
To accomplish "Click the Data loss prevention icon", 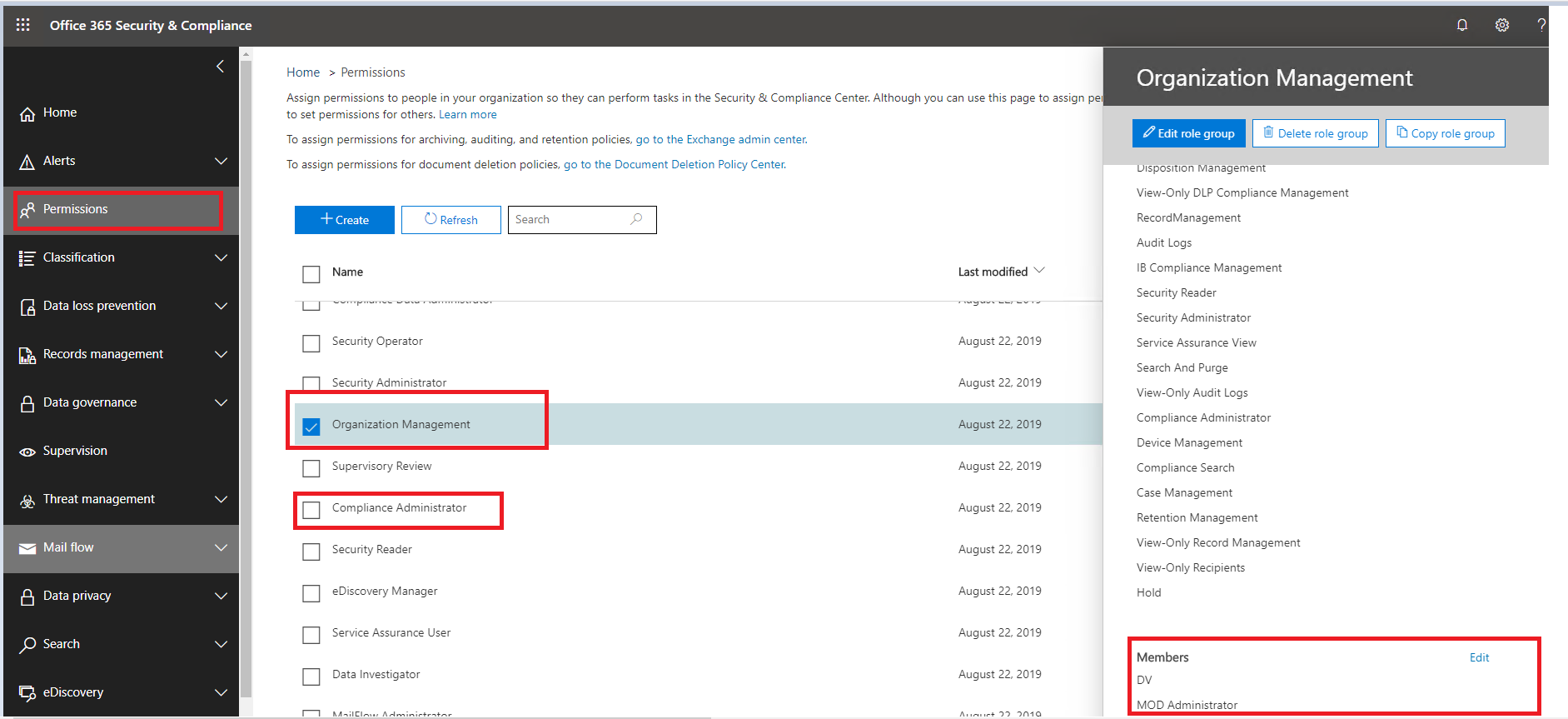I will [27, 307].
